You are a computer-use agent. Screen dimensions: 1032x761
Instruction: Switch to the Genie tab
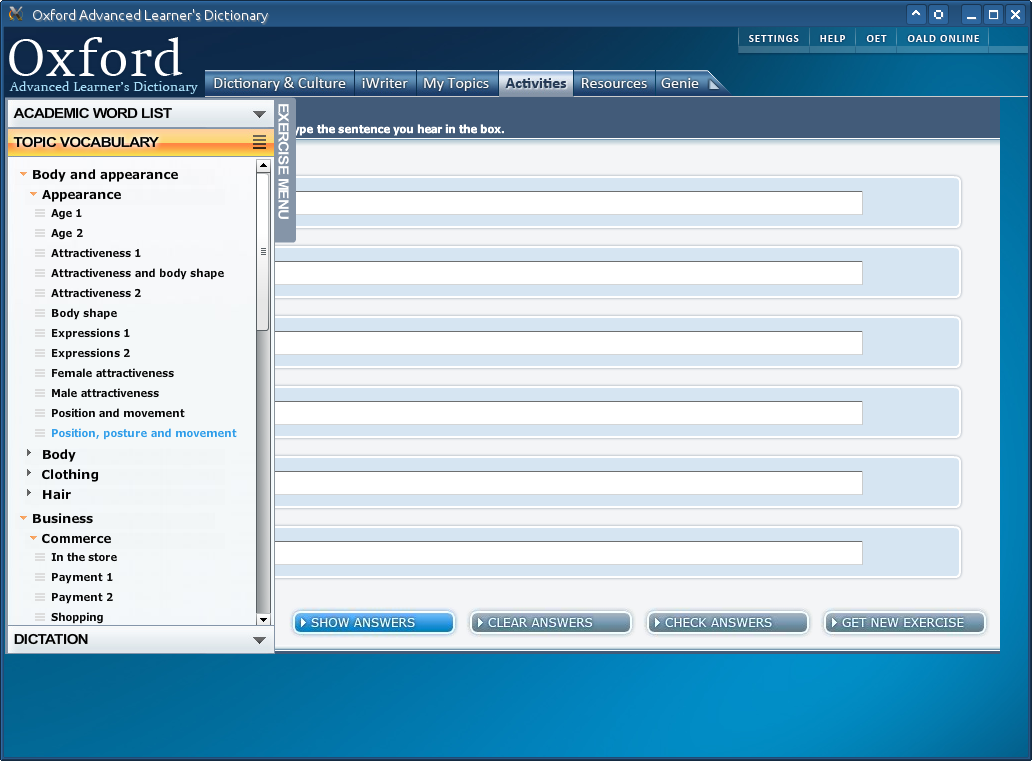680,84
